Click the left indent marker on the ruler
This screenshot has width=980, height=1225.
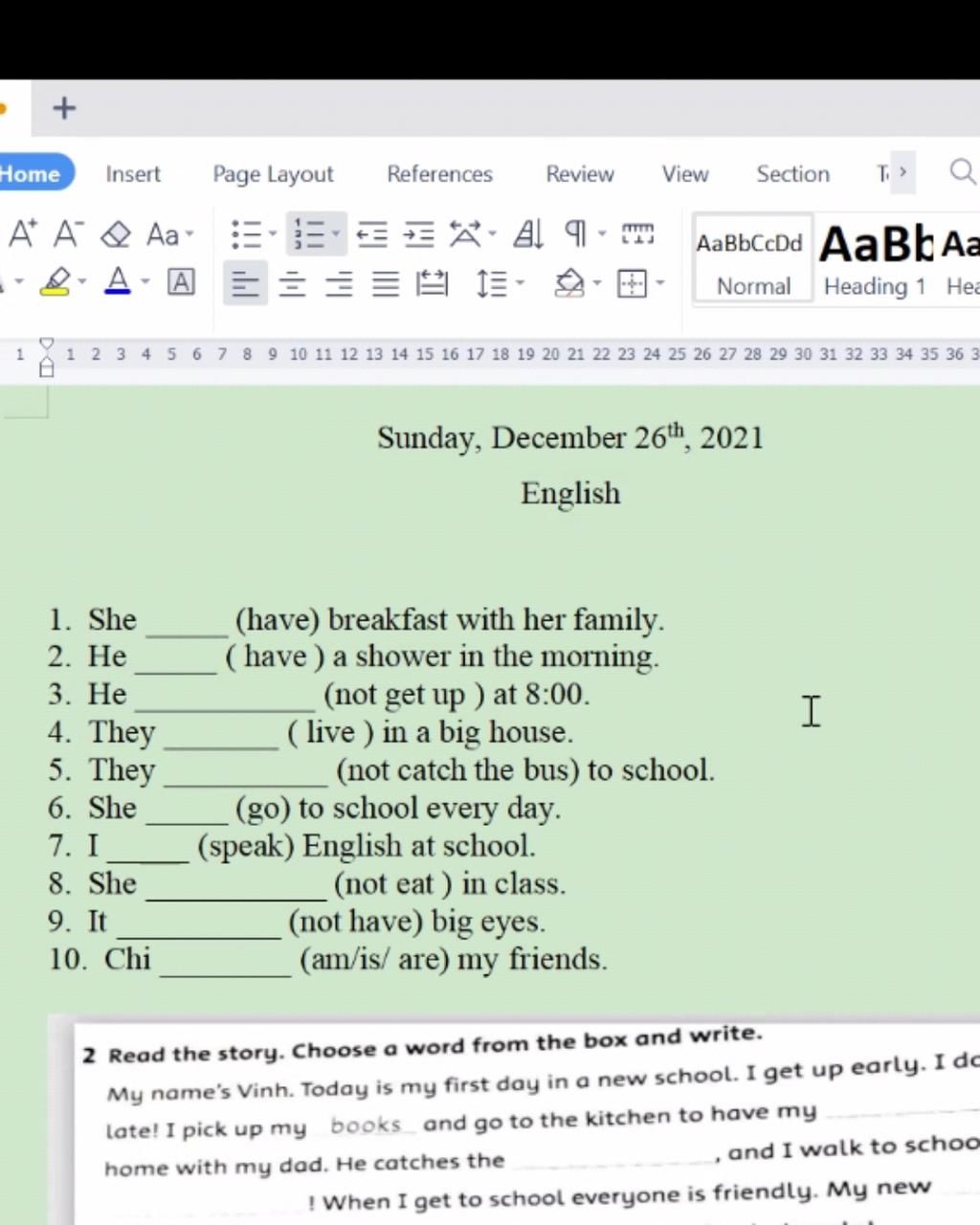click(47, 367)
